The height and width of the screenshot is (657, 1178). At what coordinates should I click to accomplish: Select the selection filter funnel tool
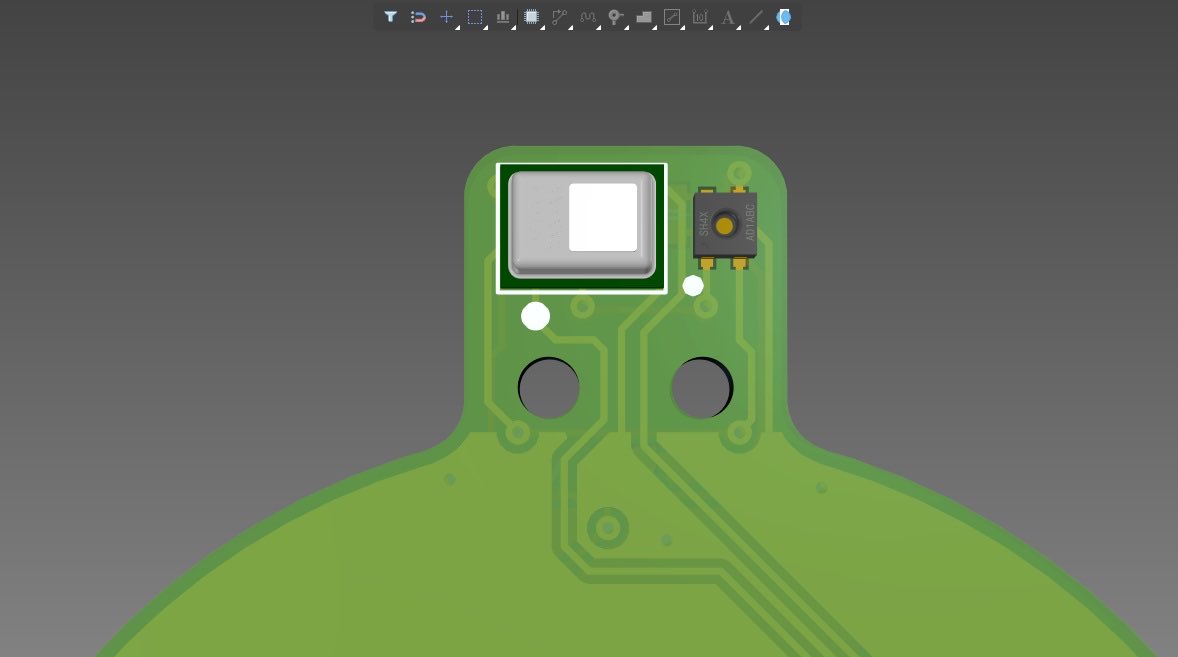pyautogui.click(x=390, y=16)
